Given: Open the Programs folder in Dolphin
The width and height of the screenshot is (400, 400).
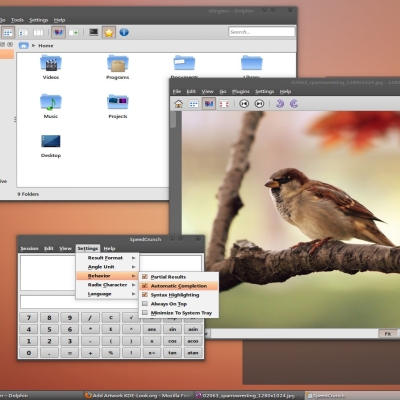Looking at the screenshot, I should (x=118, y=68).
